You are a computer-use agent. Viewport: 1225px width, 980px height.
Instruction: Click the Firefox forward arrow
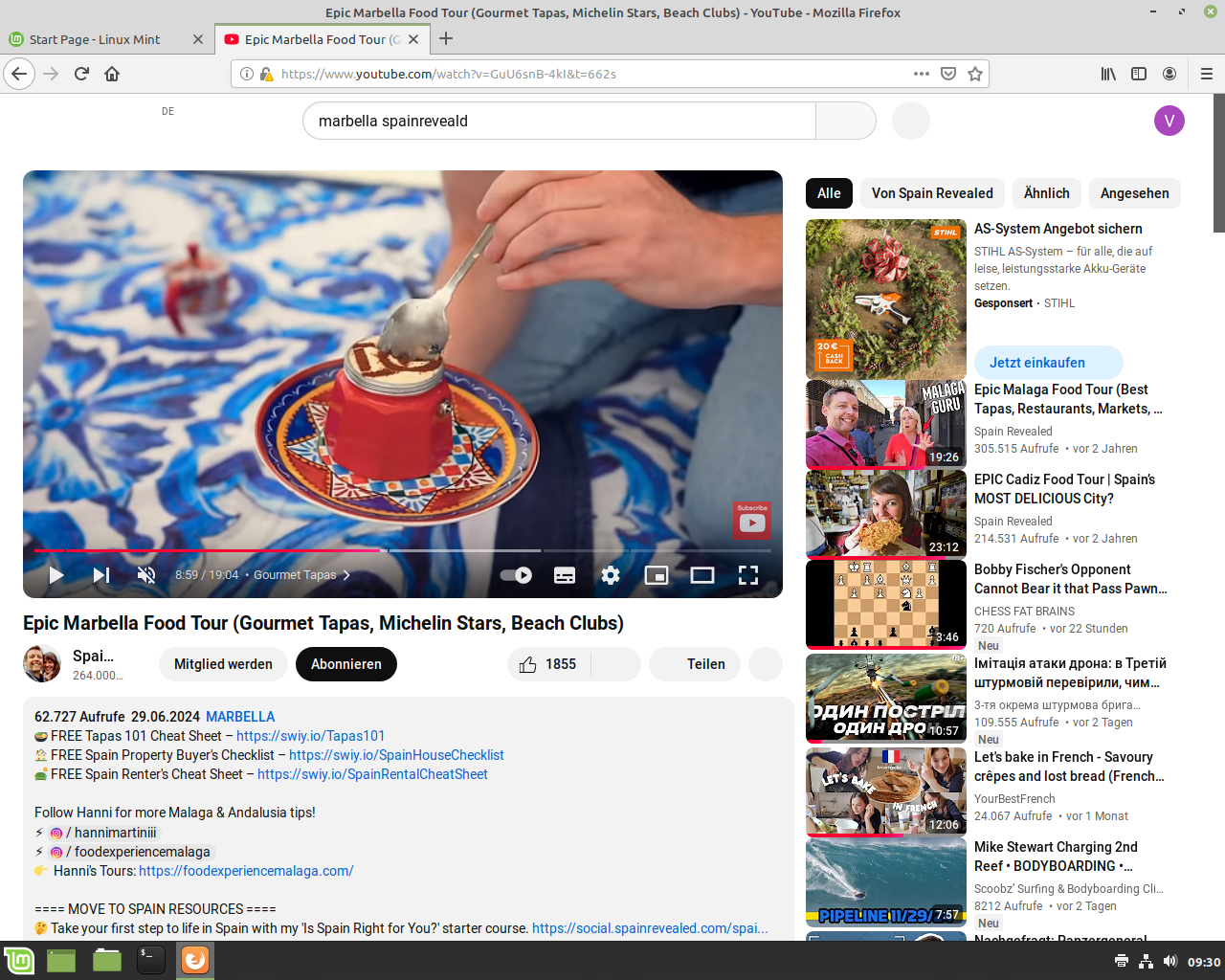[51, 74]
